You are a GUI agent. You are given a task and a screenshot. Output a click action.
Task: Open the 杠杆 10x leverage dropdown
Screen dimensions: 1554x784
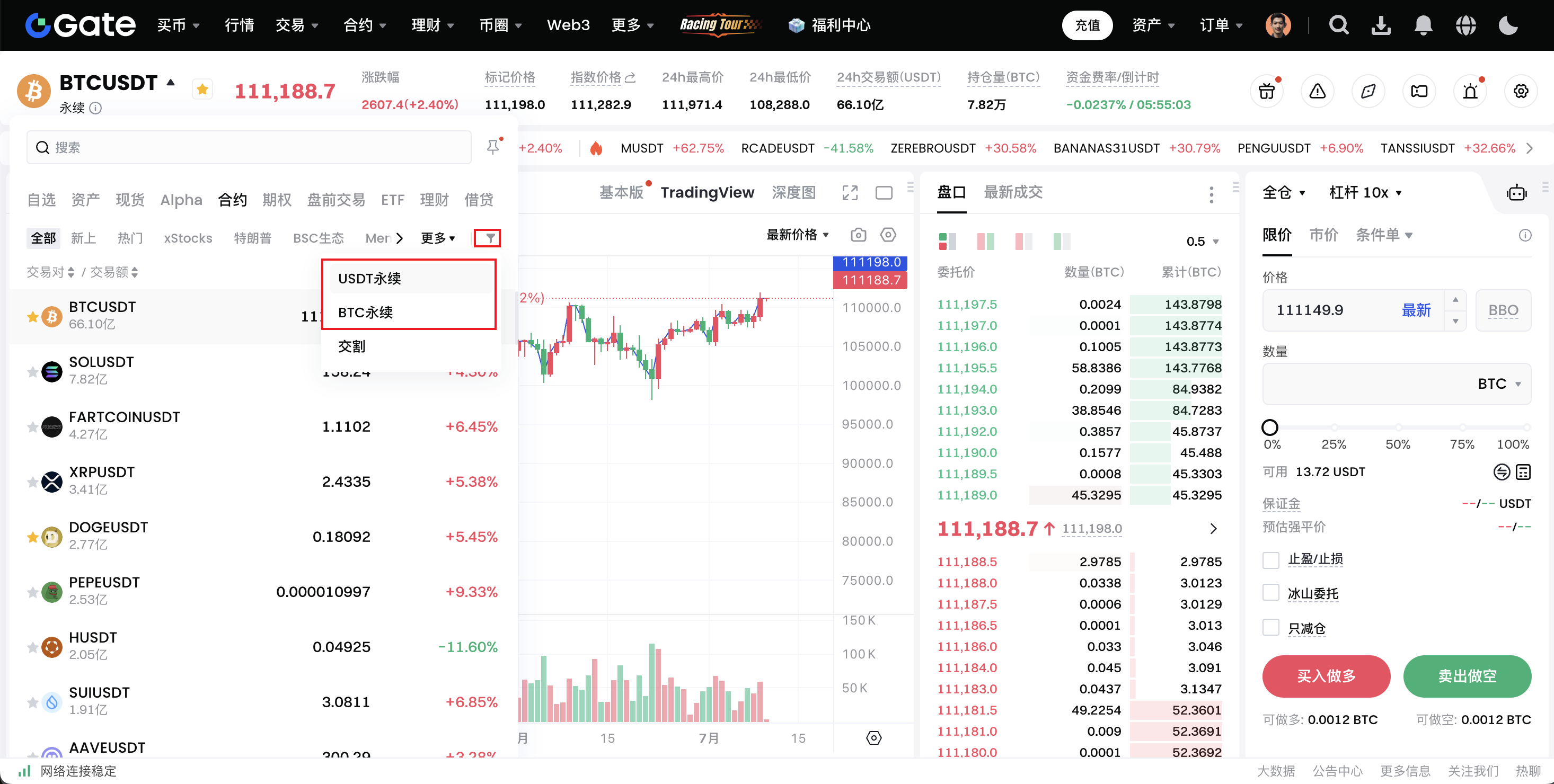click(1365, 192)
